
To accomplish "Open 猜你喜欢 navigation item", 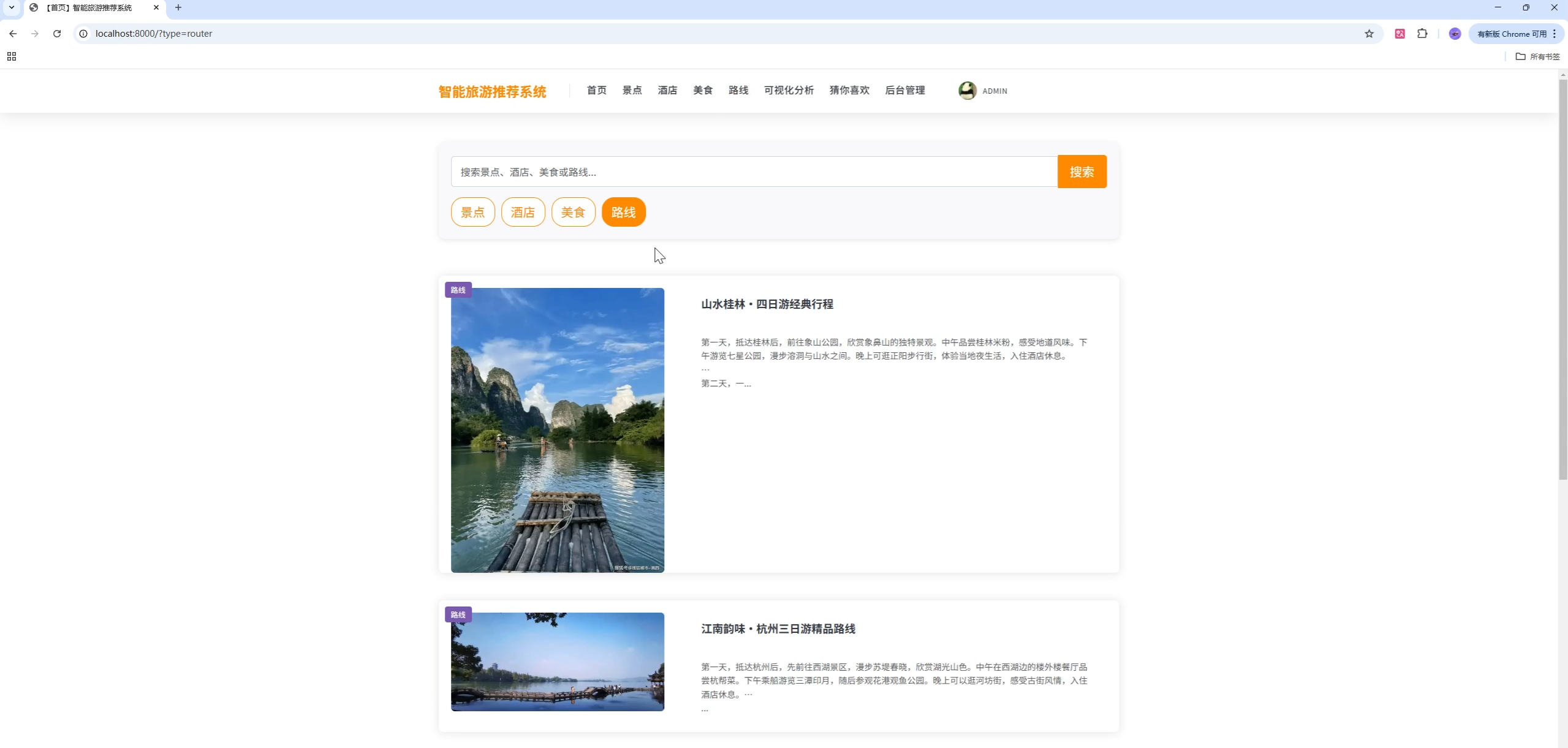I will [849, 90].
